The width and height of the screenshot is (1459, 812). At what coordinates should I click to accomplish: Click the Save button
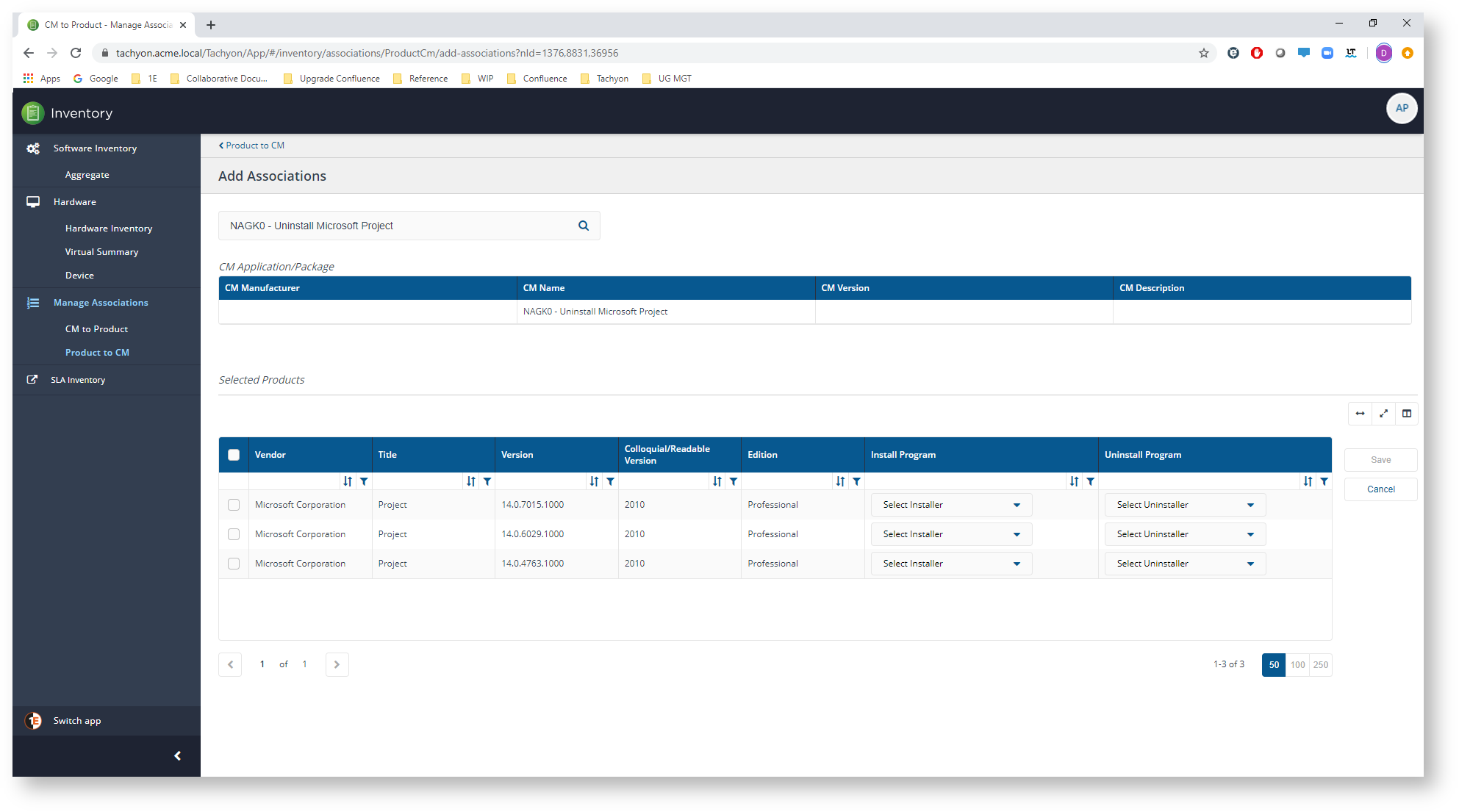(1382, 459)
